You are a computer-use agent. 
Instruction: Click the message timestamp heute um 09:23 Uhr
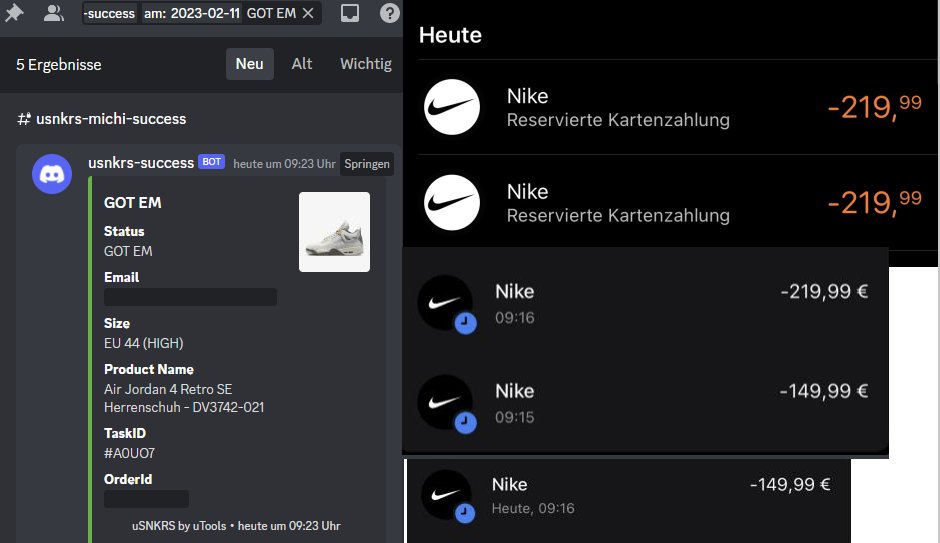tap(284, 164)
